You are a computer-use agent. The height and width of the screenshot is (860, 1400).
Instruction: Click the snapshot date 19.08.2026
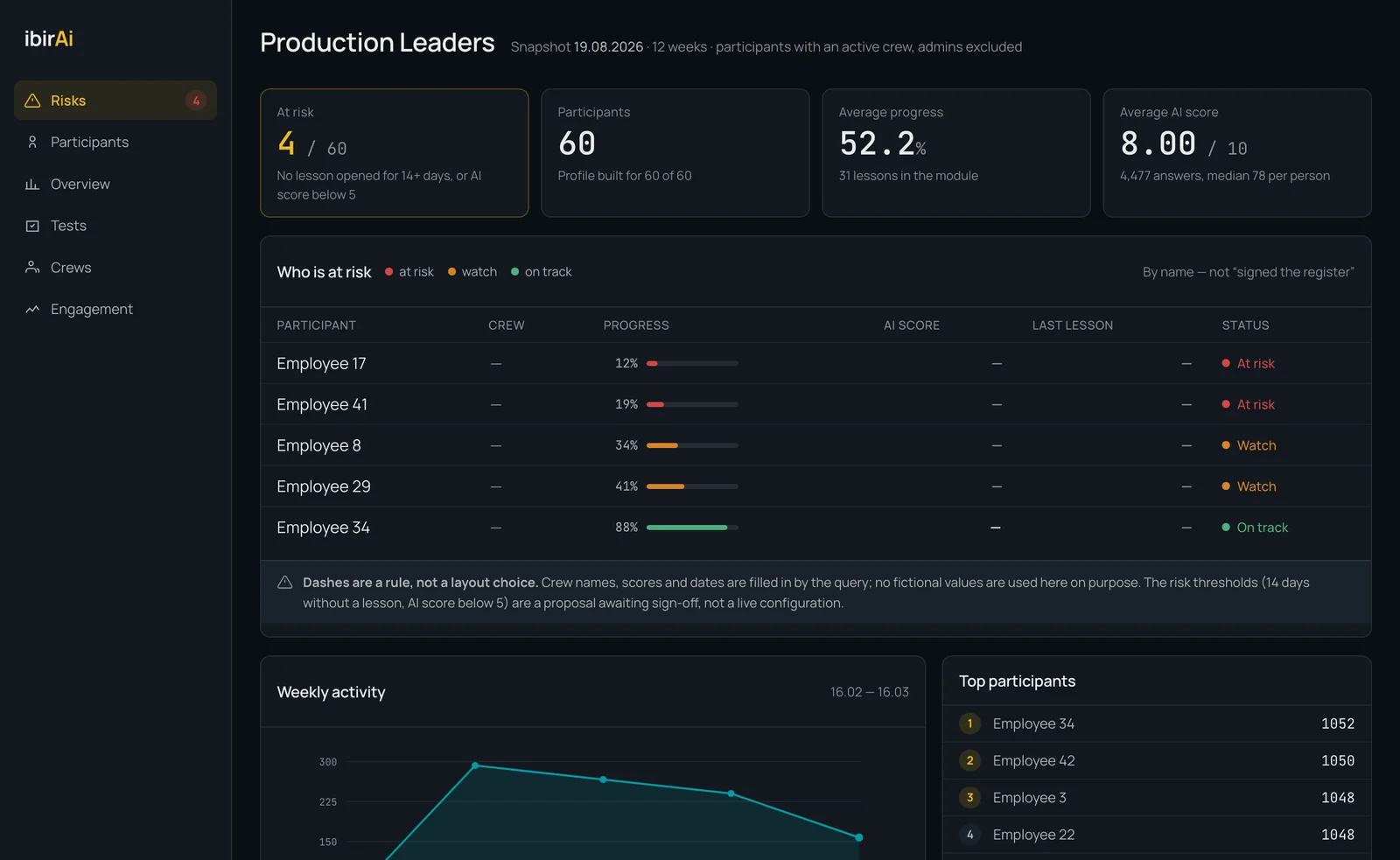[x=608, y=47]
